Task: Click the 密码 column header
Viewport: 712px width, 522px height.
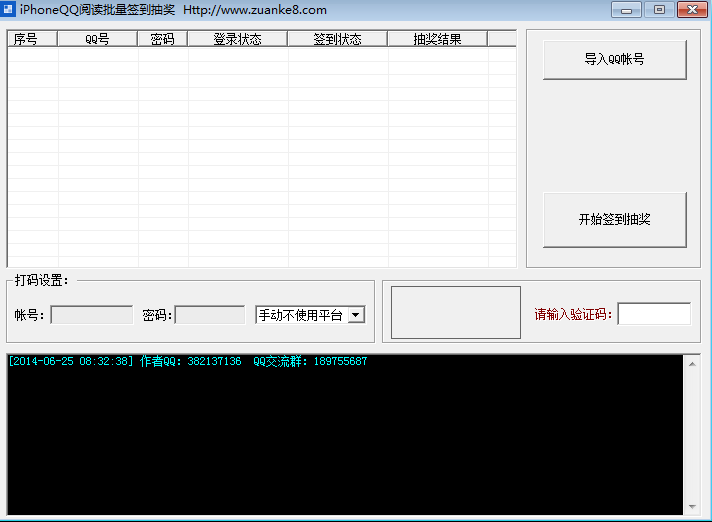Action: 163,39
